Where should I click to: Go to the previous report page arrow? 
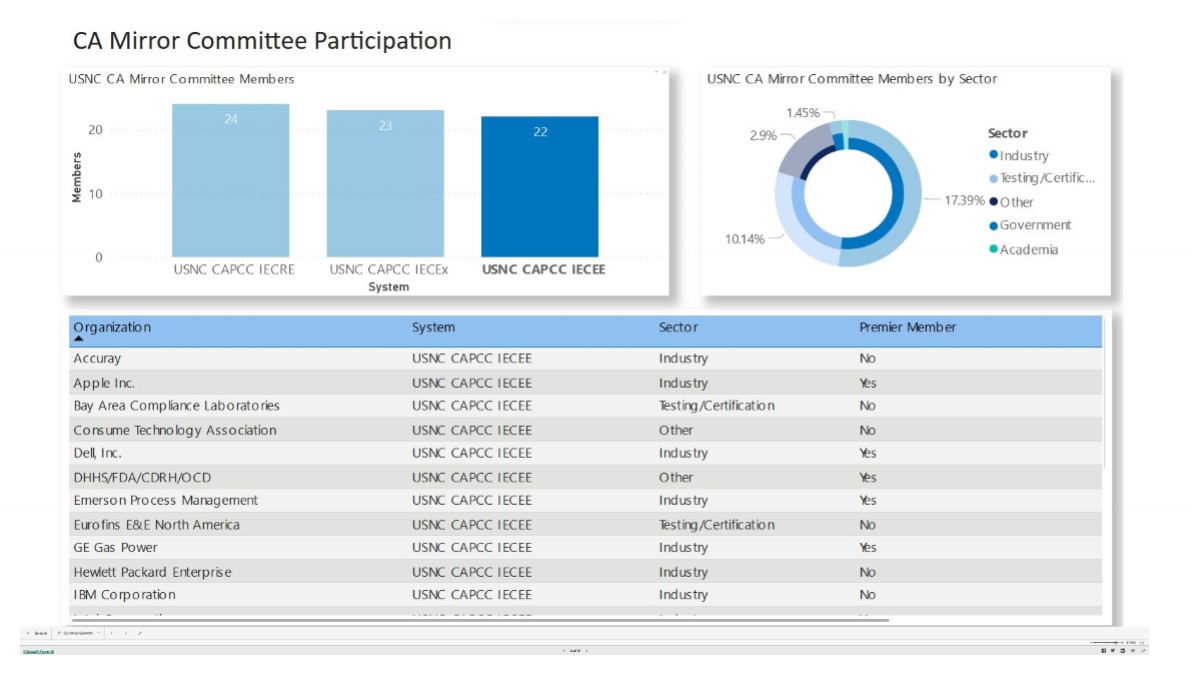(563, 651)
